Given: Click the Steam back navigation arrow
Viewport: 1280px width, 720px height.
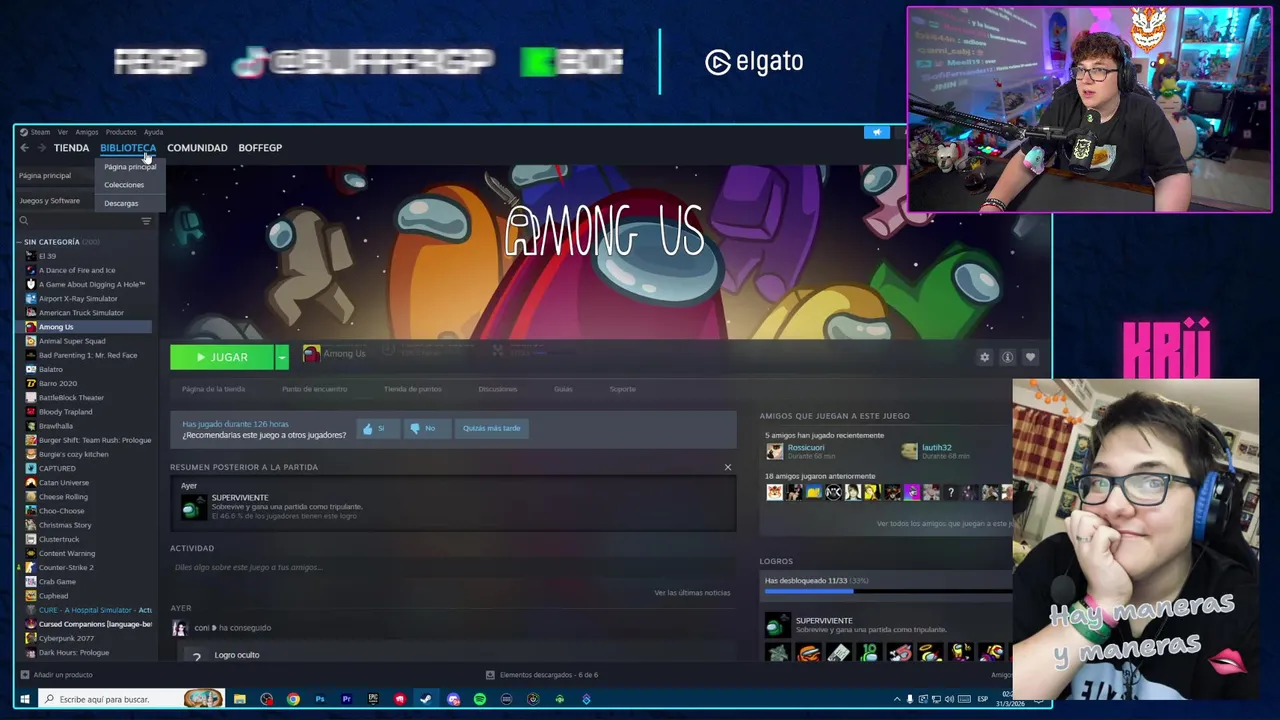Looking at the screenshot, I should pyautogui.click(x=25, y=148).
